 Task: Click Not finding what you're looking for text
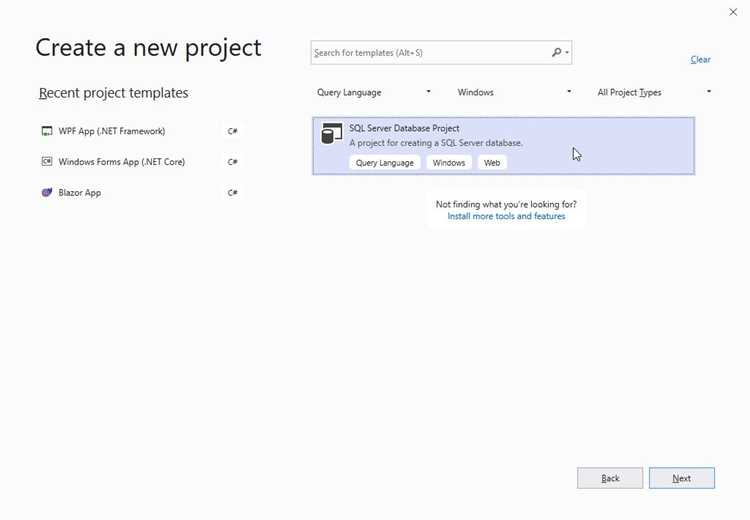pos(506,204)
